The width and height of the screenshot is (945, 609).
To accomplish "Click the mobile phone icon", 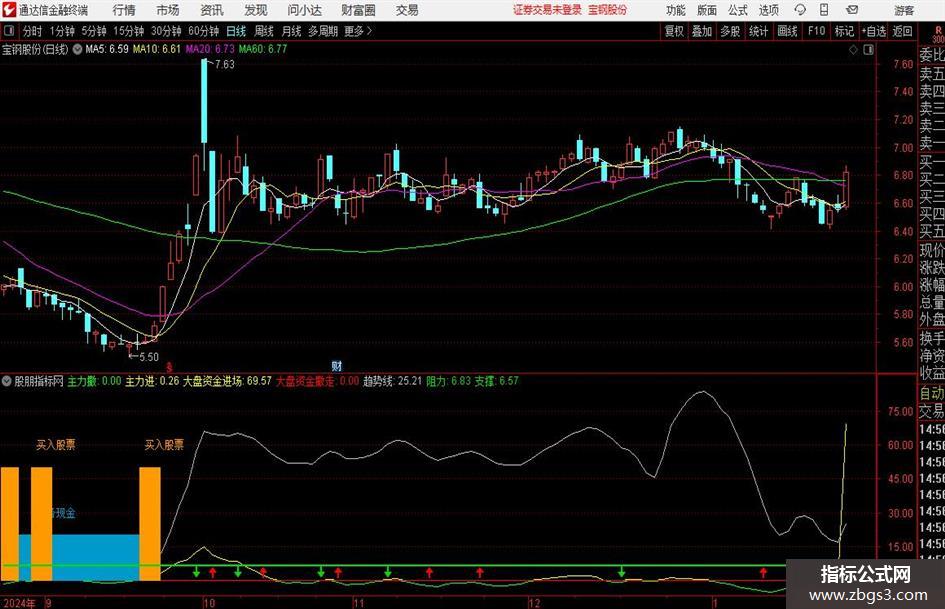I will (824, 10).
